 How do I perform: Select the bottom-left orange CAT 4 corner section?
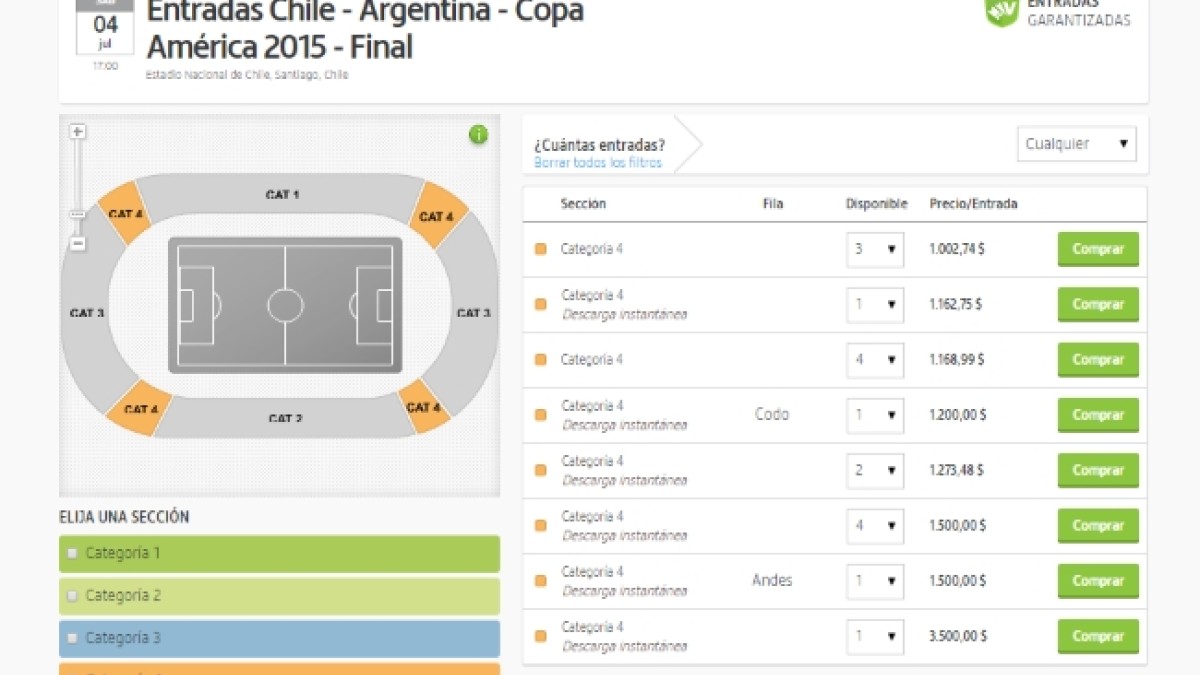[x=140, y=408]
